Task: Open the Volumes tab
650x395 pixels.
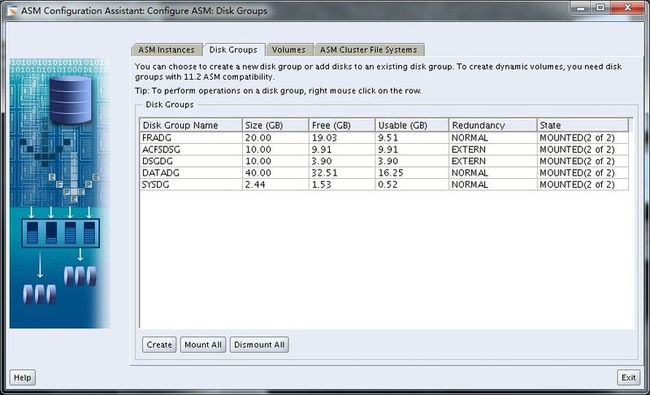Action: point(289,50)
